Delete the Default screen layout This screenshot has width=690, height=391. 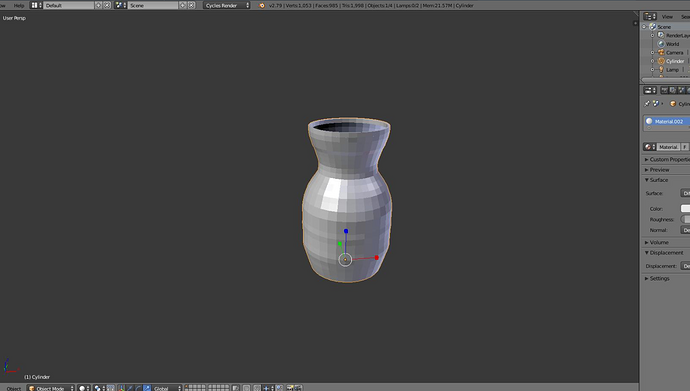click(107, 5)
